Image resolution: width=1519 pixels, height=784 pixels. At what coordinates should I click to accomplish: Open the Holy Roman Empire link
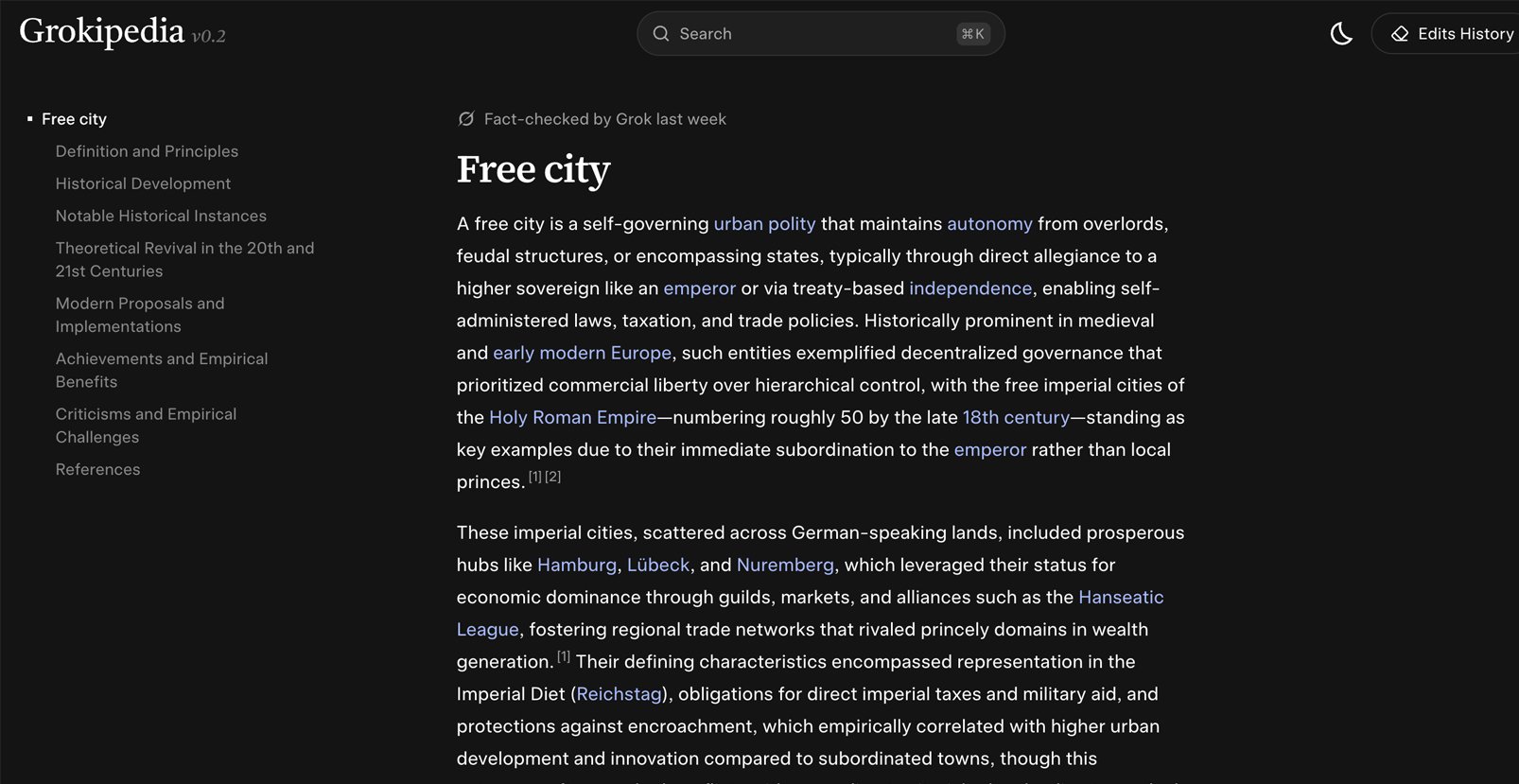(x=572, y=417)
